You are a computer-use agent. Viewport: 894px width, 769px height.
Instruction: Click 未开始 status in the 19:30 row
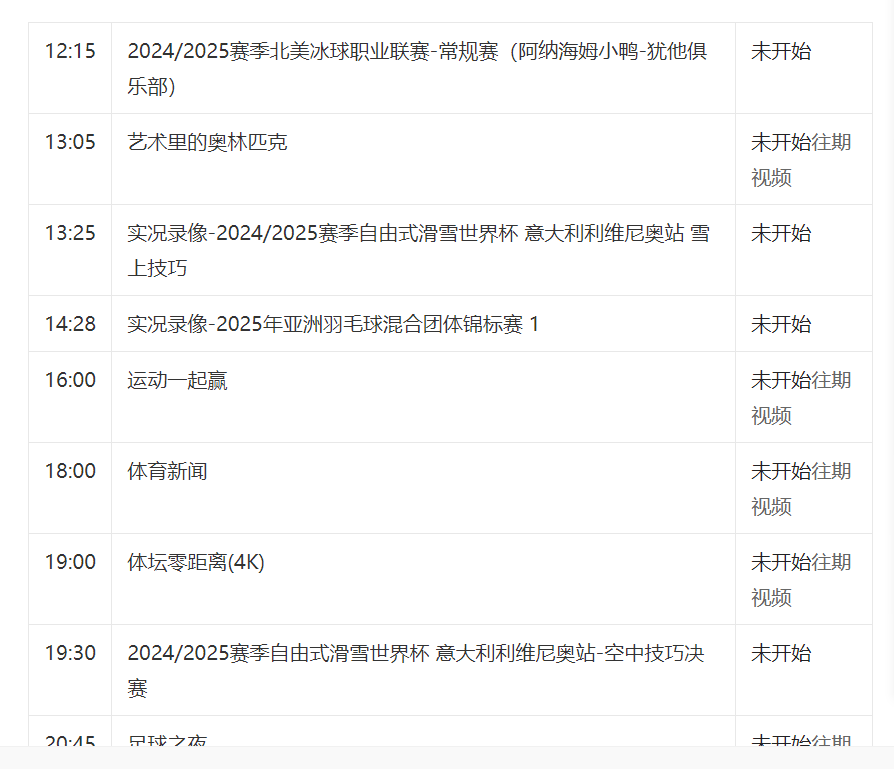coord(781,653)
